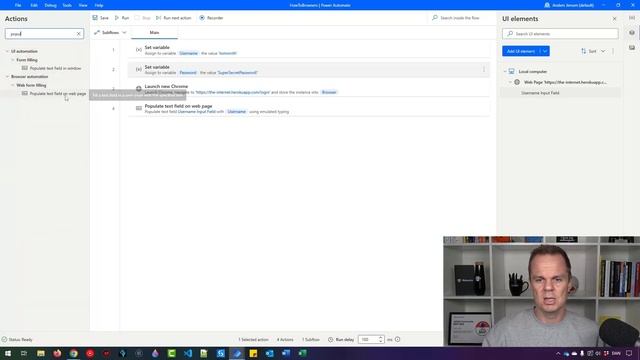Close the UI elements panel
Image resolution: width=640 pixels, height=360 pixels.
[614, 19]
